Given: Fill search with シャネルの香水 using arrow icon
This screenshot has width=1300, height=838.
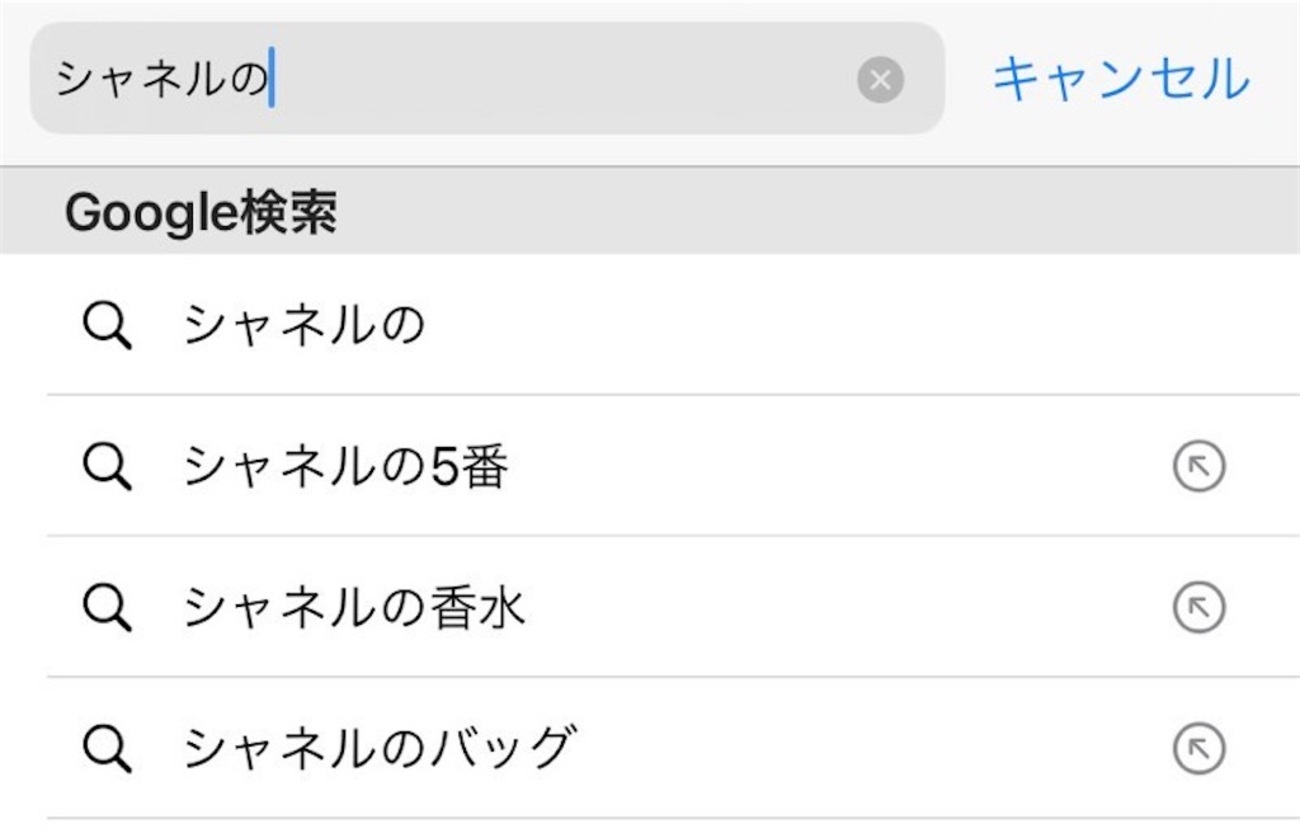Looking at the screenshot, I should click(x=1198, y=608).
